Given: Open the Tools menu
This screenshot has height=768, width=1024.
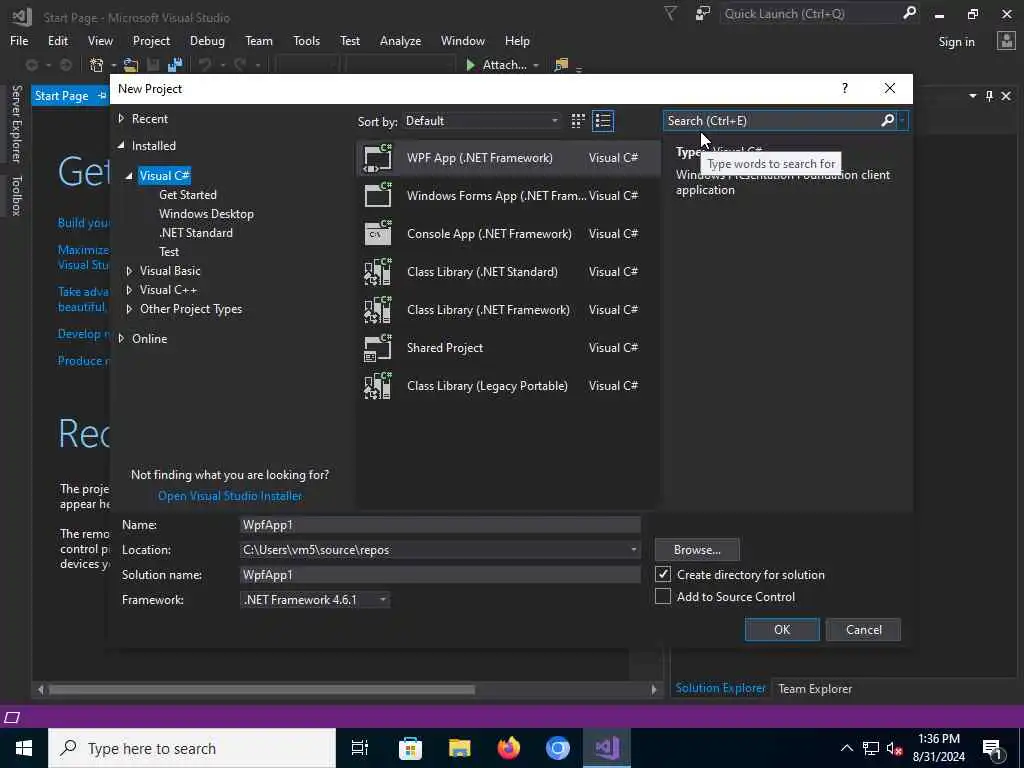Looking at the screenshot, I should [306, 40].
